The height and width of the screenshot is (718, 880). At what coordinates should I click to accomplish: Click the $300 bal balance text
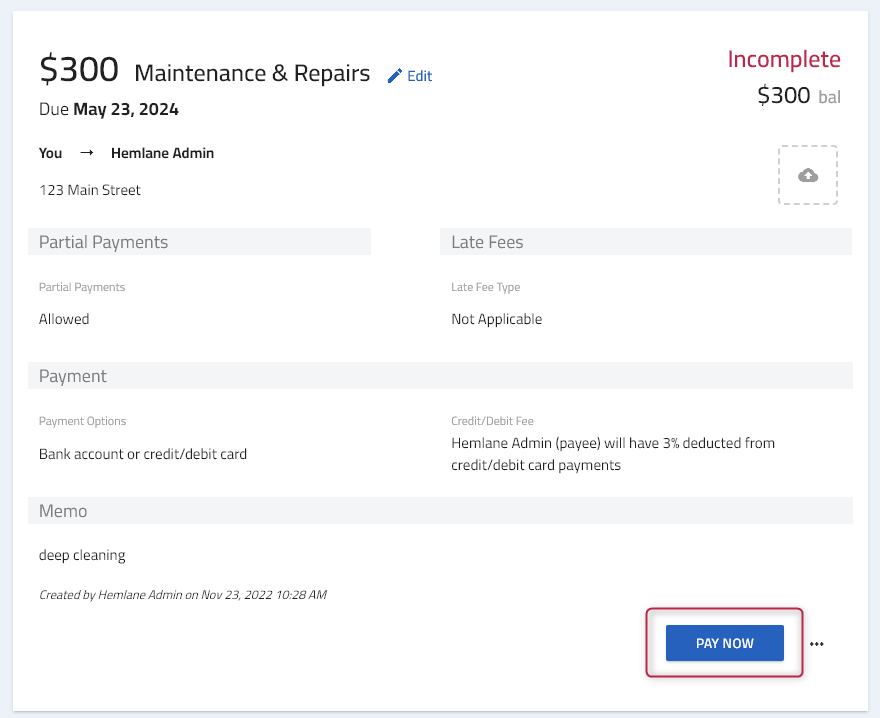[799, 95]
